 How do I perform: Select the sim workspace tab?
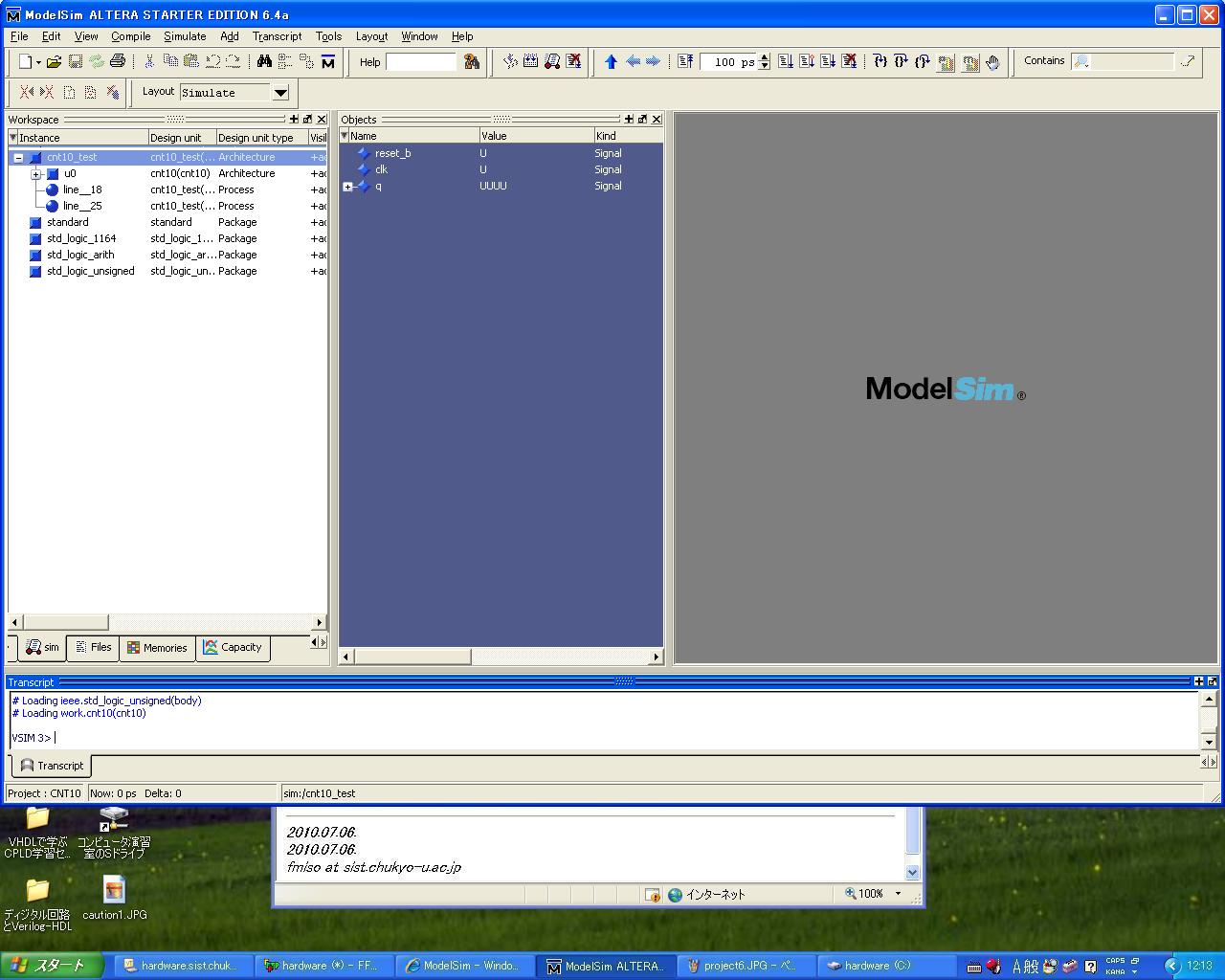[42, 648]
